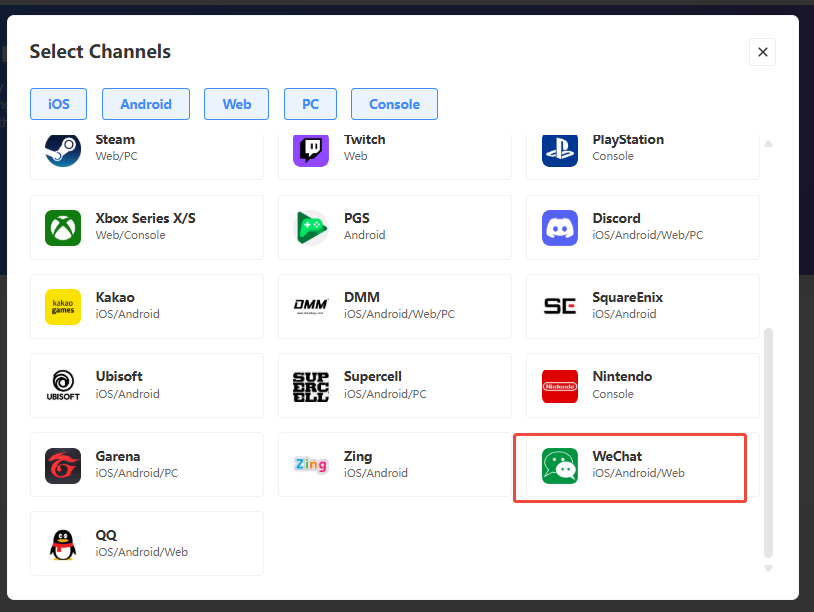Choose the PGS Google Play Games icon
The width and height of the screenshot is (814, 612).
[311, 228]
